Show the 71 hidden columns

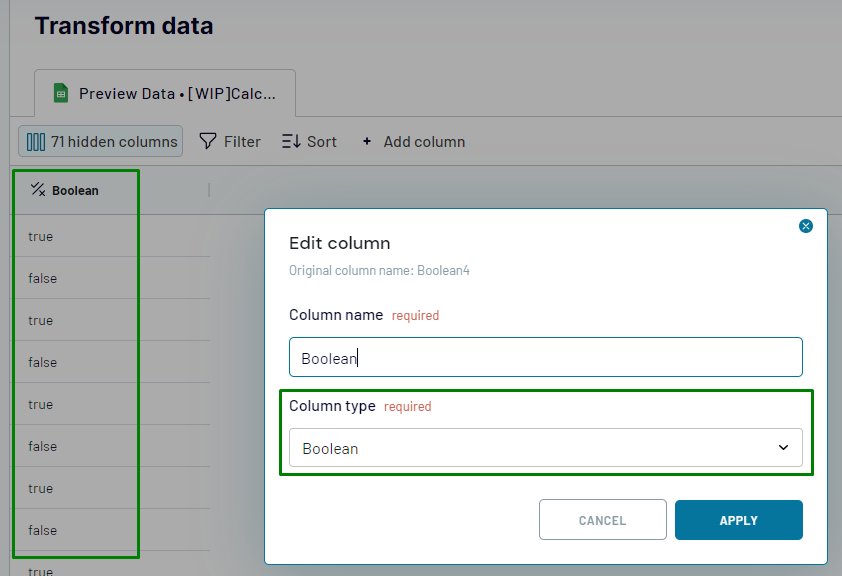pyautogui.click(x=101, y=142)
